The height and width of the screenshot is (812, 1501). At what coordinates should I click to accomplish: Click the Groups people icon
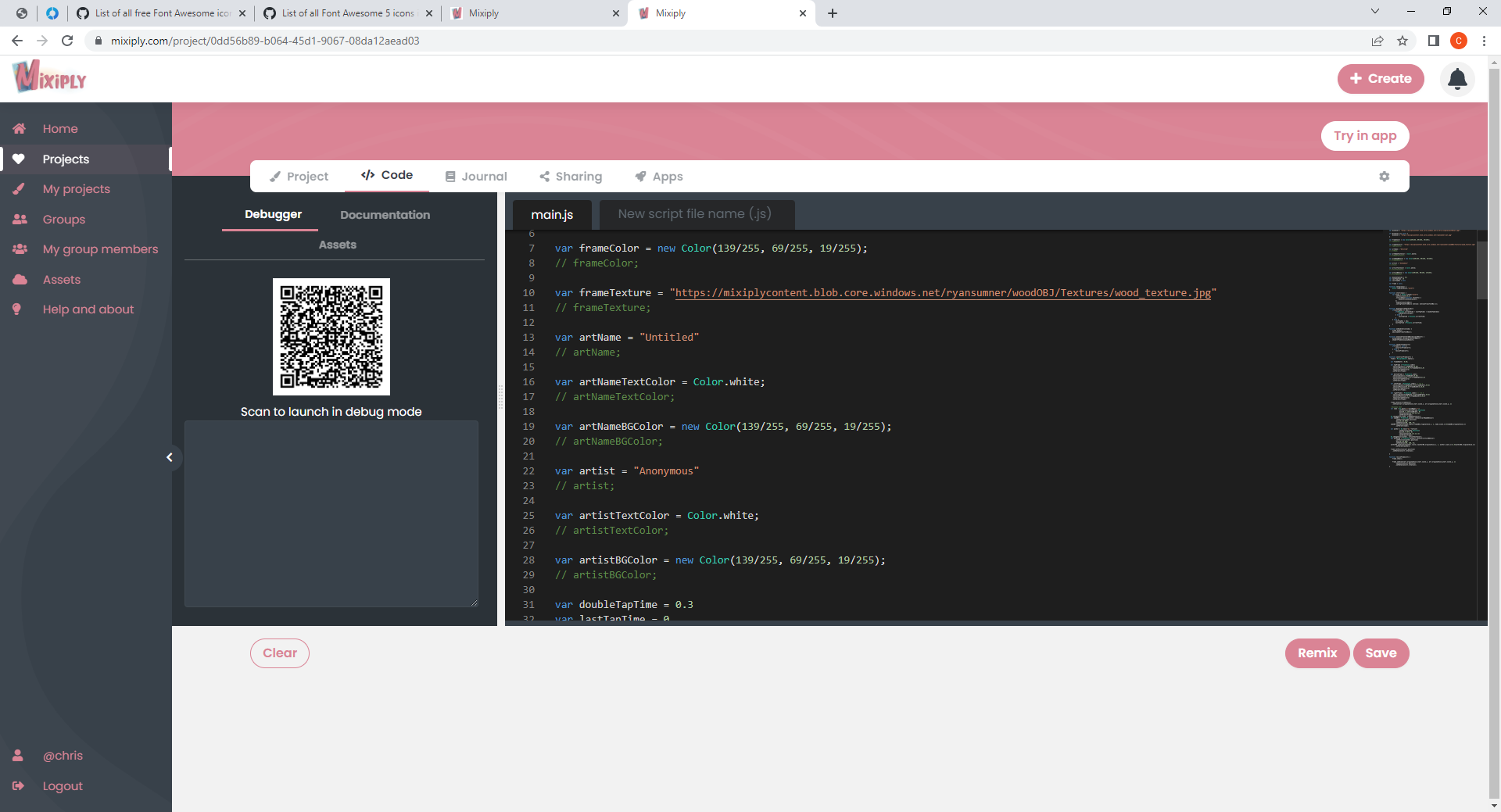(x=20, y=220)
